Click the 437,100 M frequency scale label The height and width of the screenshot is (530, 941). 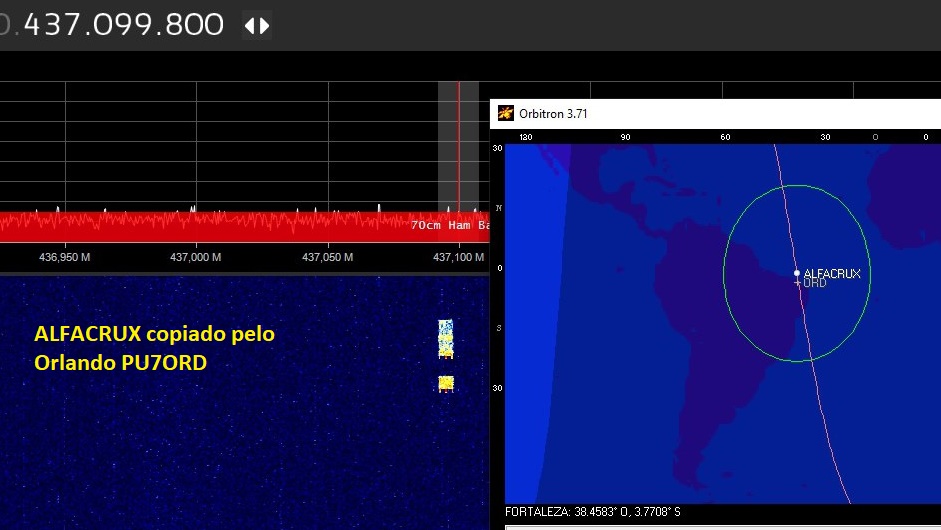pyautogui.click(x=458, y=257)
